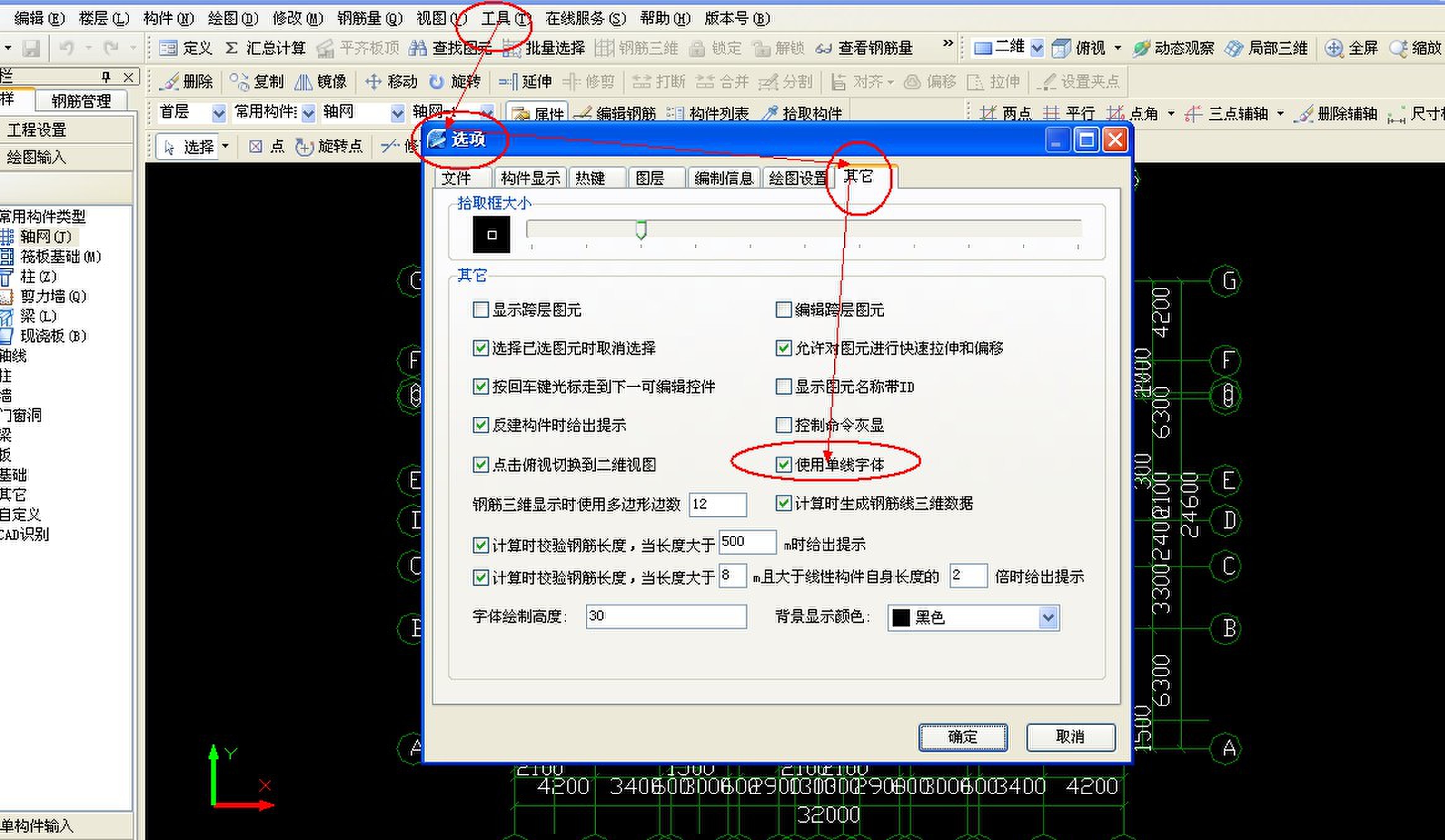Click 拾取构件 pick component tool
Viewport: 1445px width, 840px height.
[x=801, y=114]
